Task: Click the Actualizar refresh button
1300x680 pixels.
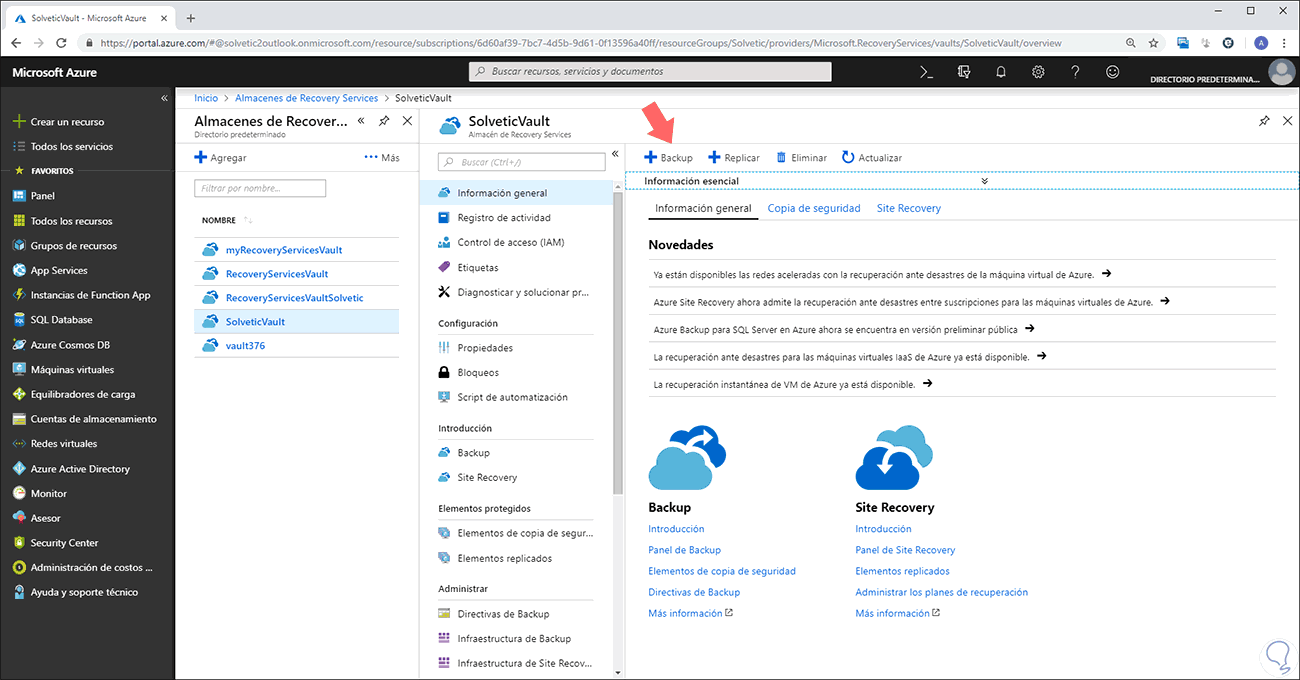Action: click(x=872, y=158)
